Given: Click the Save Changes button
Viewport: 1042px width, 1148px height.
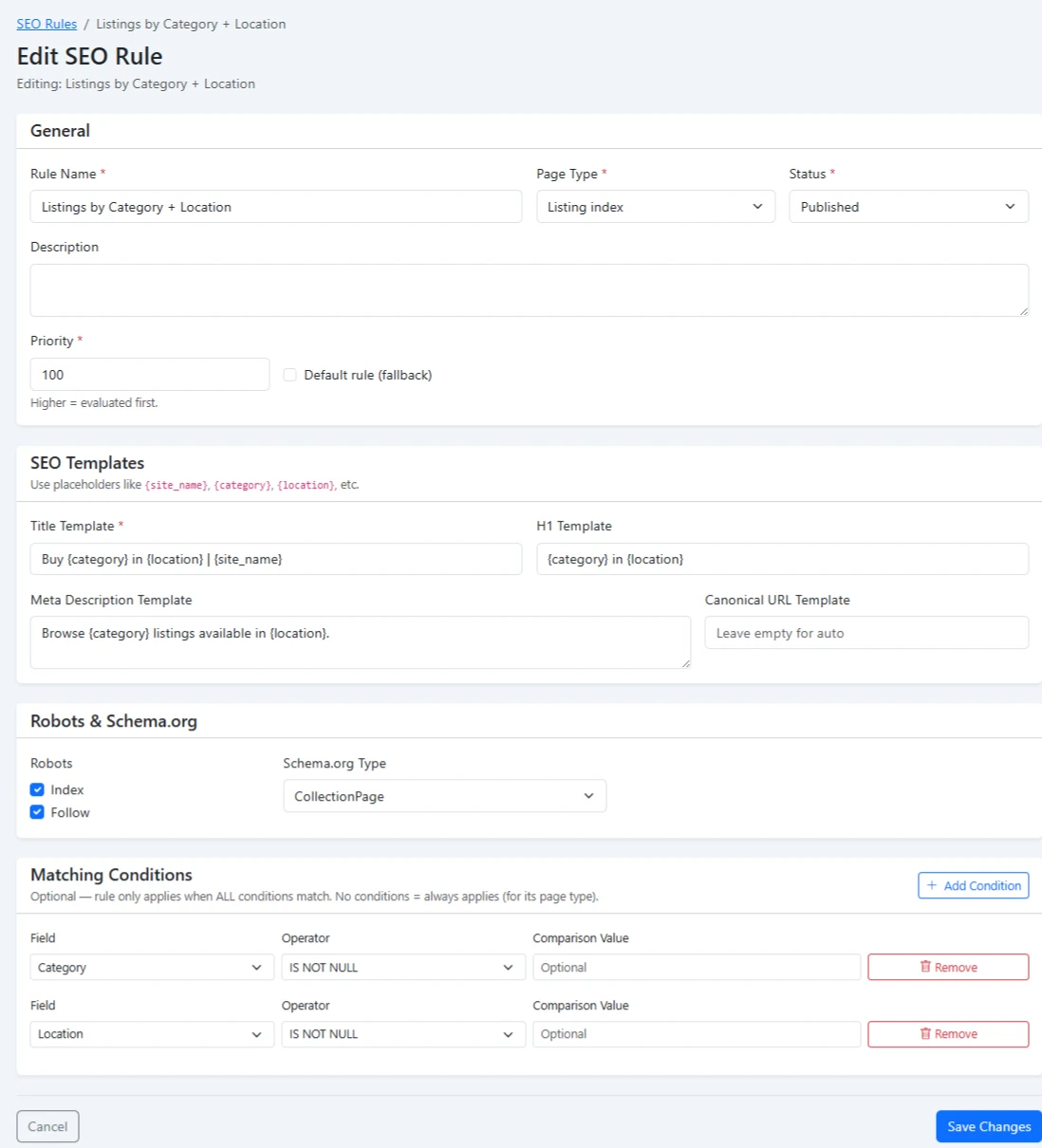Looking at the screenshot, I should [989, 1126].
